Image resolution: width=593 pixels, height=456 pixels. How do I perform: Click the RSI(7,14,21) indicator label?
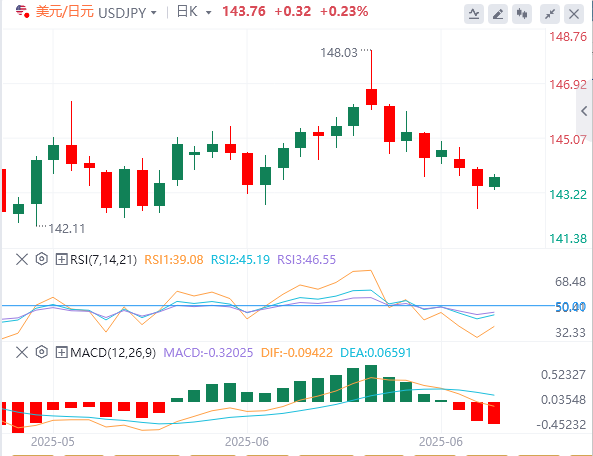[103, 260]
